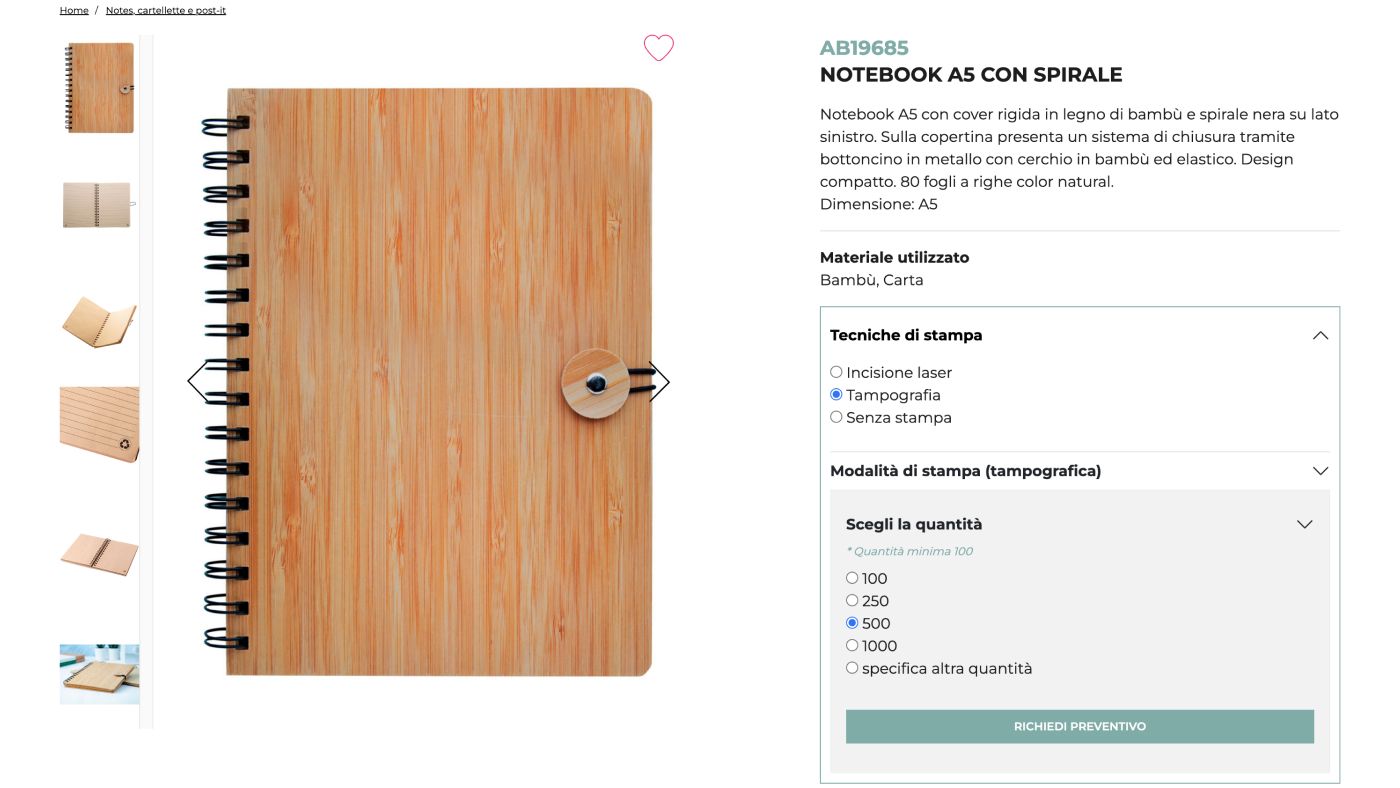Show next product image with right arrow
Image resolution: width=1400 pixels, height=788 pixels.
click(x=659, y=382)
